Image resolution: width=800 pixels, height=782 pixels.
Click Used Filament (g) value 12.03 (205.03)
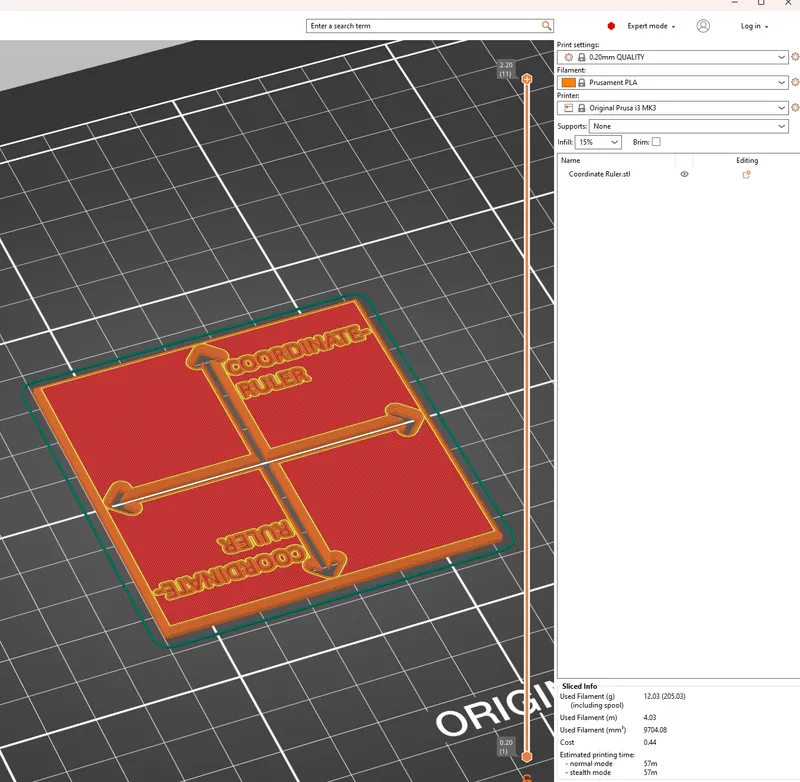664,696
